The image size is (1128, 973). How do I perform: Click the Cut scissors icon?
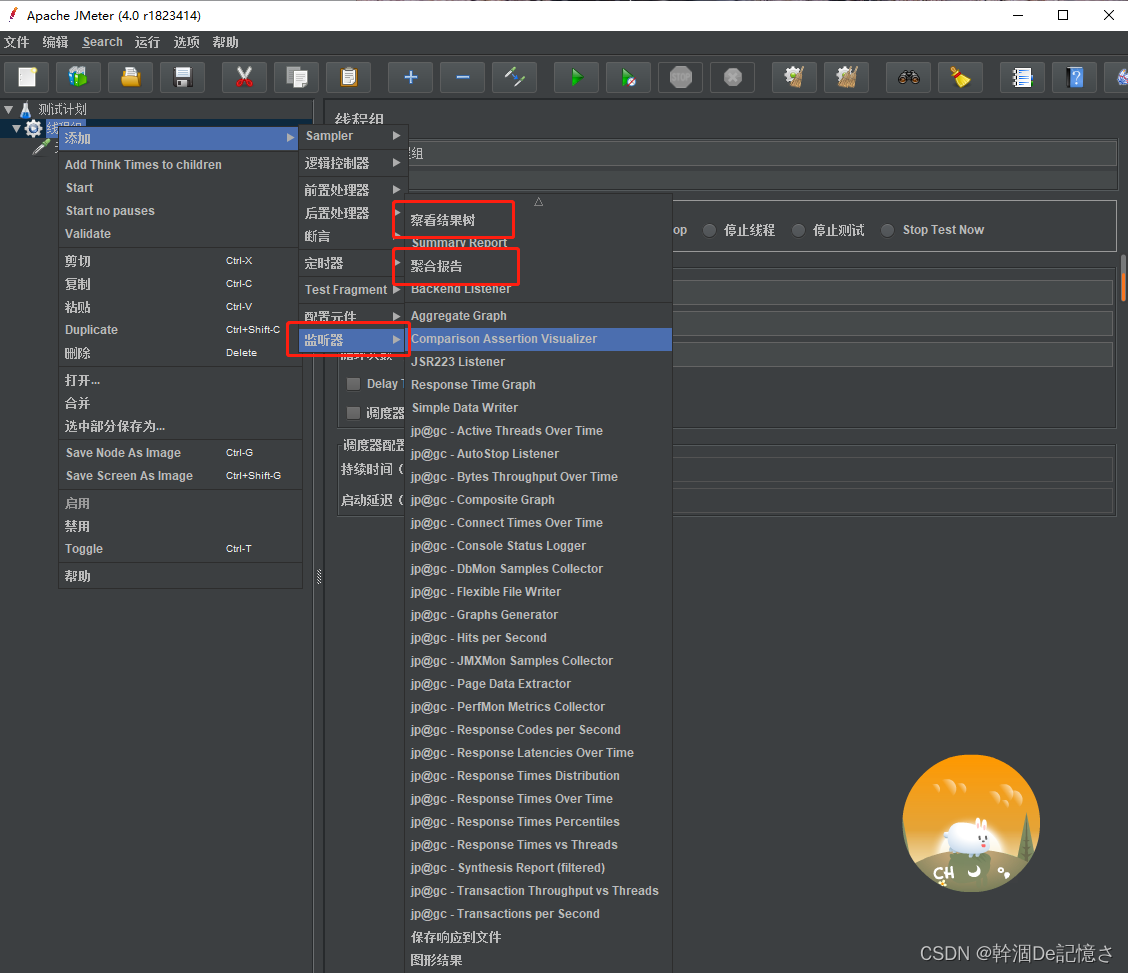245,77
